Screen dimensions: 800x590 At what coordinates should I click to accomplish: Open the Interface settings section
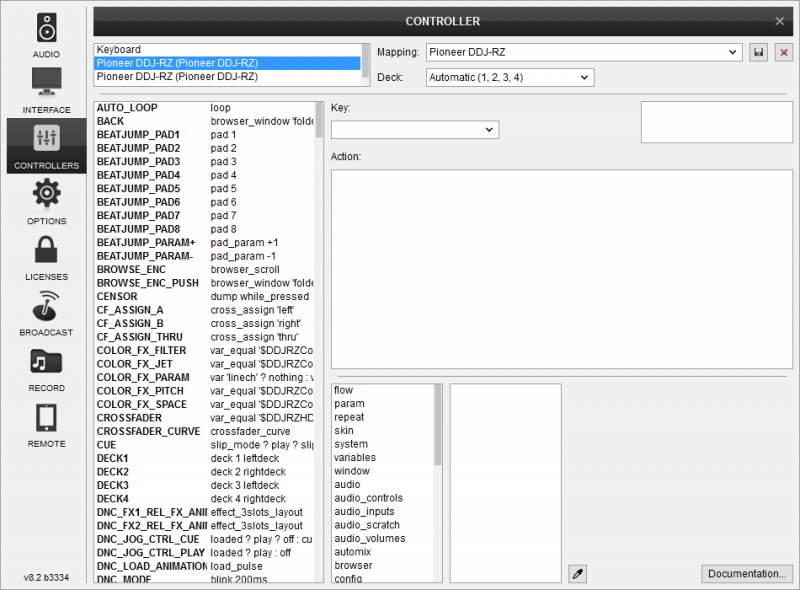pos(46,90)
